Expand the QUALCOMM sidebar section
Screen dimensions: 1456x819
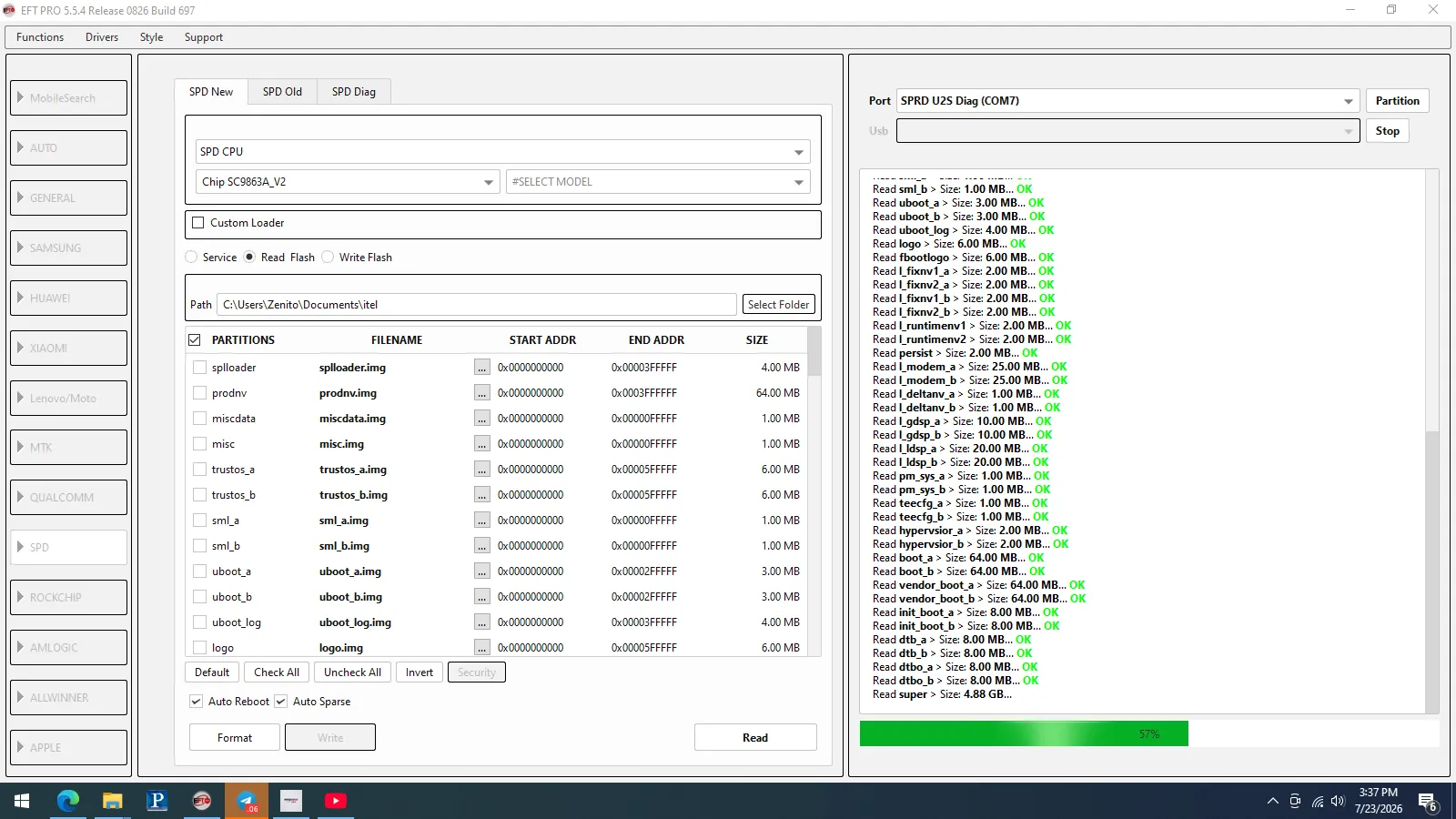click(69, 497)
